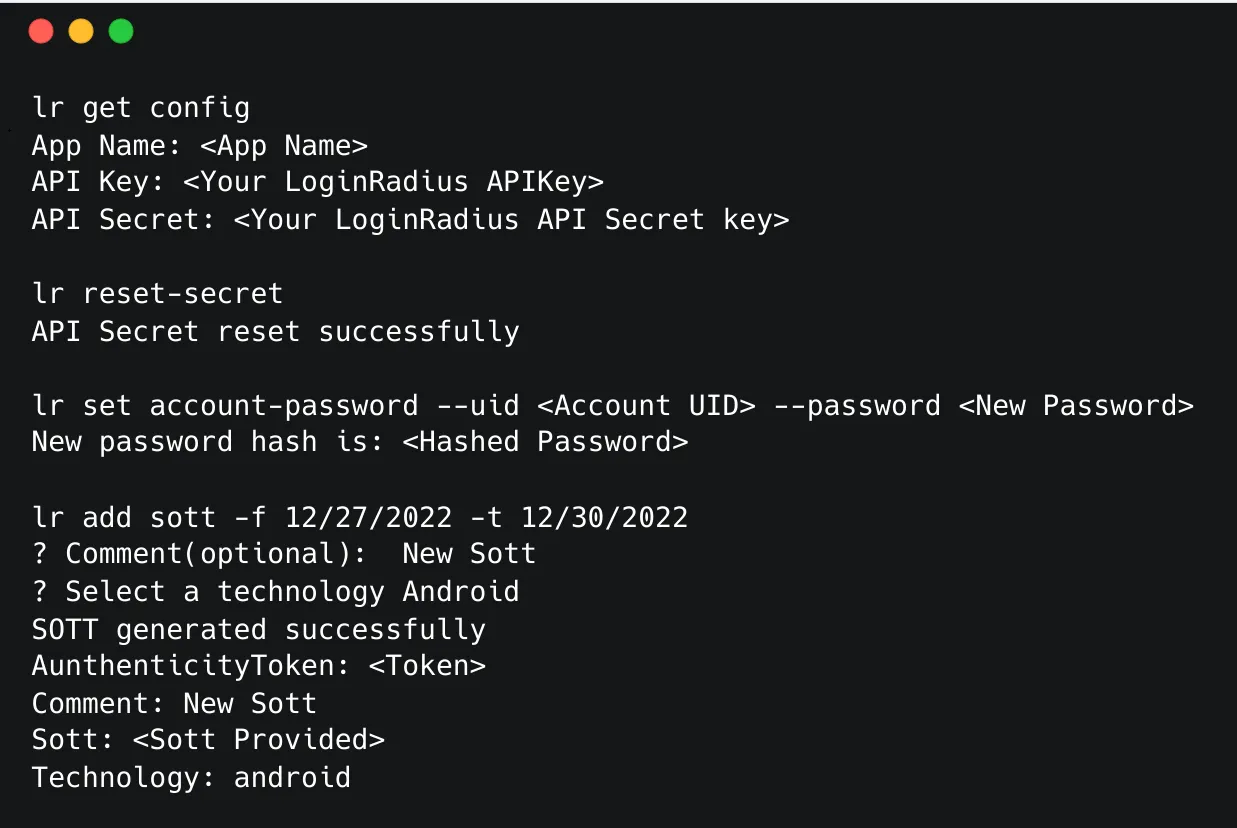Click the 'Technology: android' output line
Screen dimensions: 1237x828
[x=191, y=777]
